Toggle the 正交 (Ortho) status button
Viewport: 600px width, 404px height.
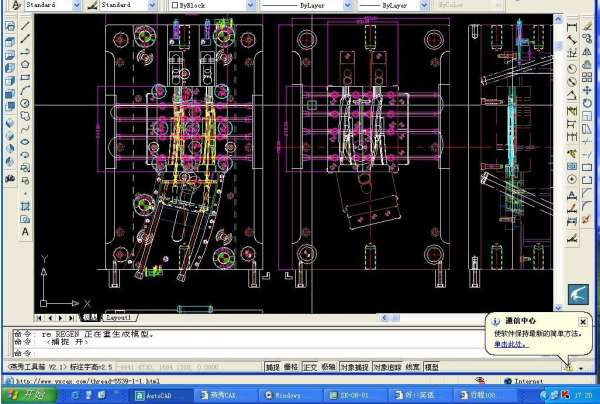[310, 367]
